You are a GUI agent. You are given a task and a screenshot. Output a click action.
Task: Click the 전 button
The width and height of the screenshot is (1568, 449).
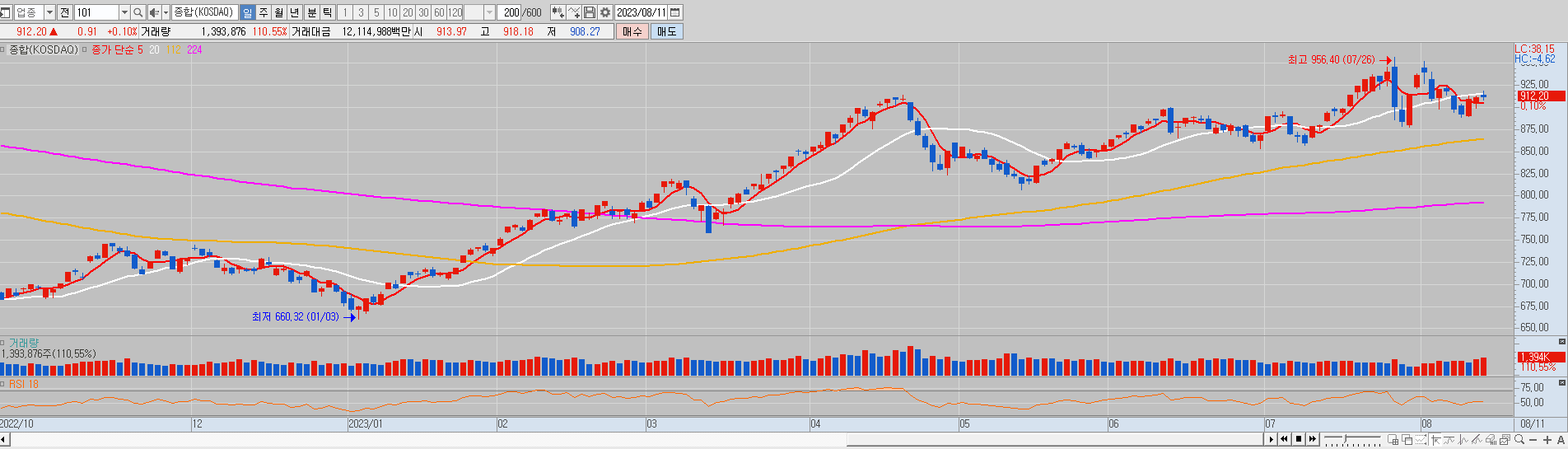click(65, 12)
